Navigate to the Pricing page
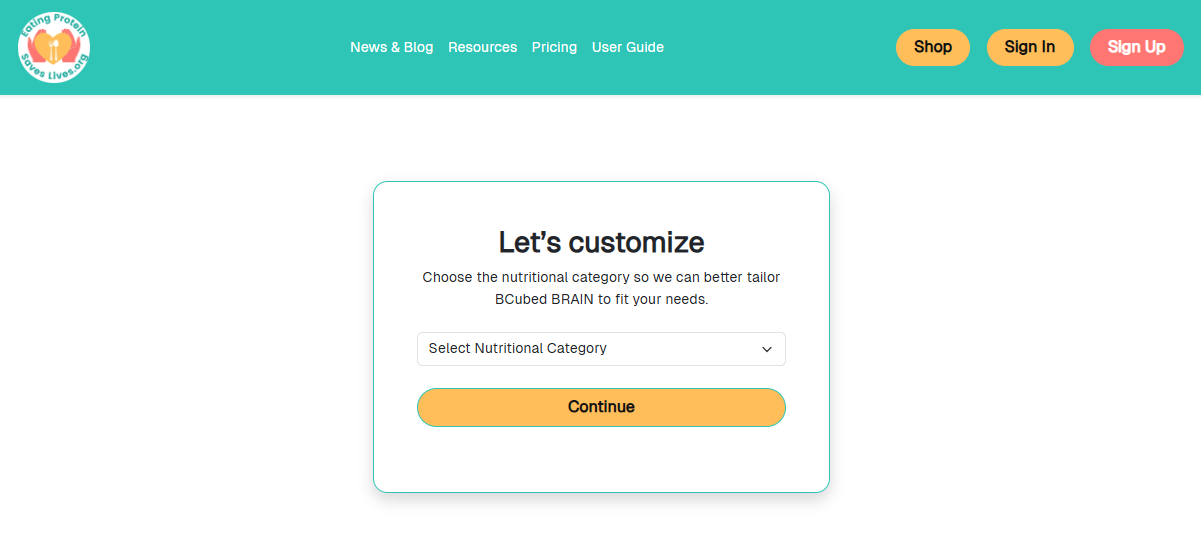Viewport: 1201px width, 560px height. tap(554, 47)
